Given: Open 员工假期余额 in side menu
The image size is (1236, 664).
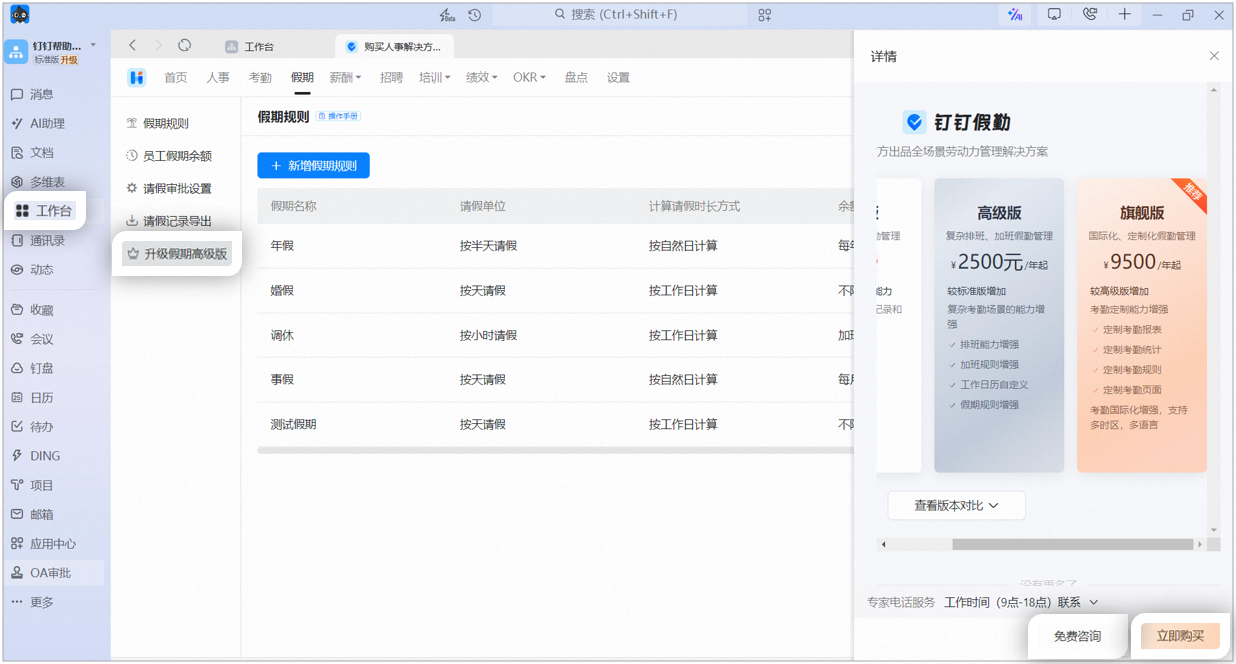Looking at the screenshot, I should click(169, 156).
